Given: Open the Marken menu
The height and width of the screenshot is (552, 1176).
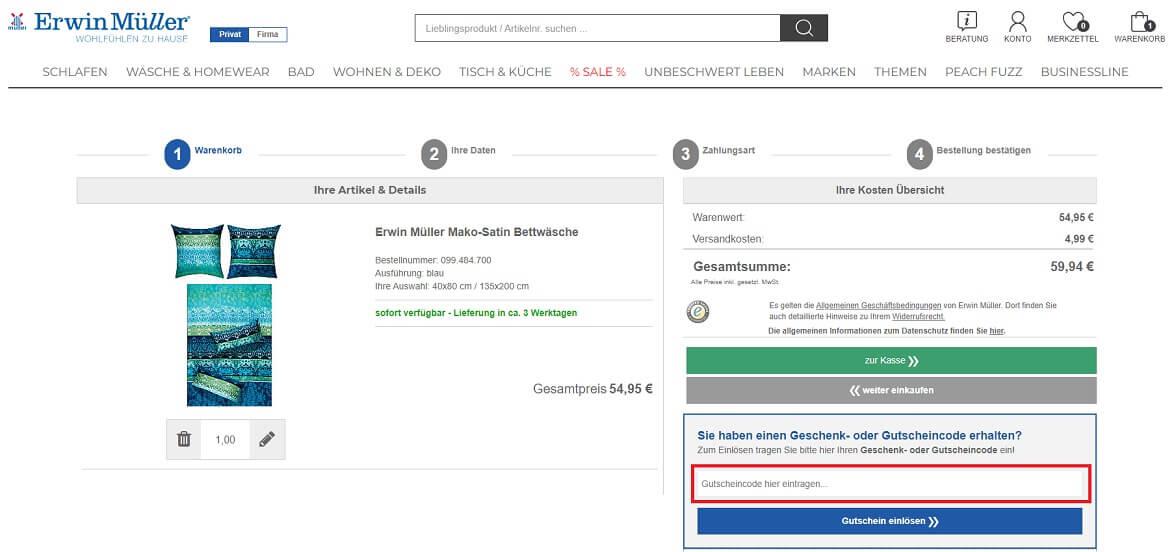Looking at the screenshot, I should tap(829, 72).
